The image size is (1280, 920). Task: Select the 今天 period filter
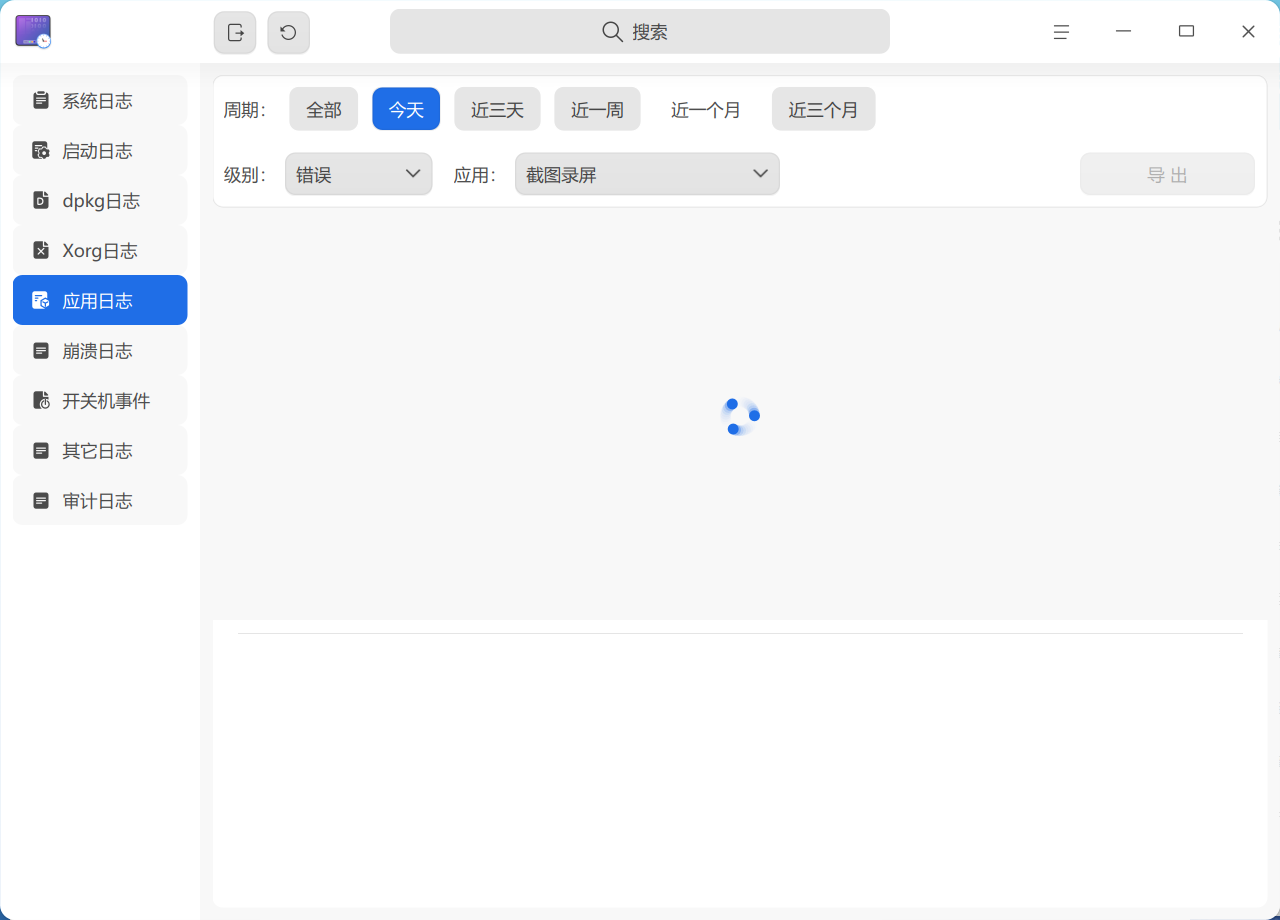[x=406, y=109]
